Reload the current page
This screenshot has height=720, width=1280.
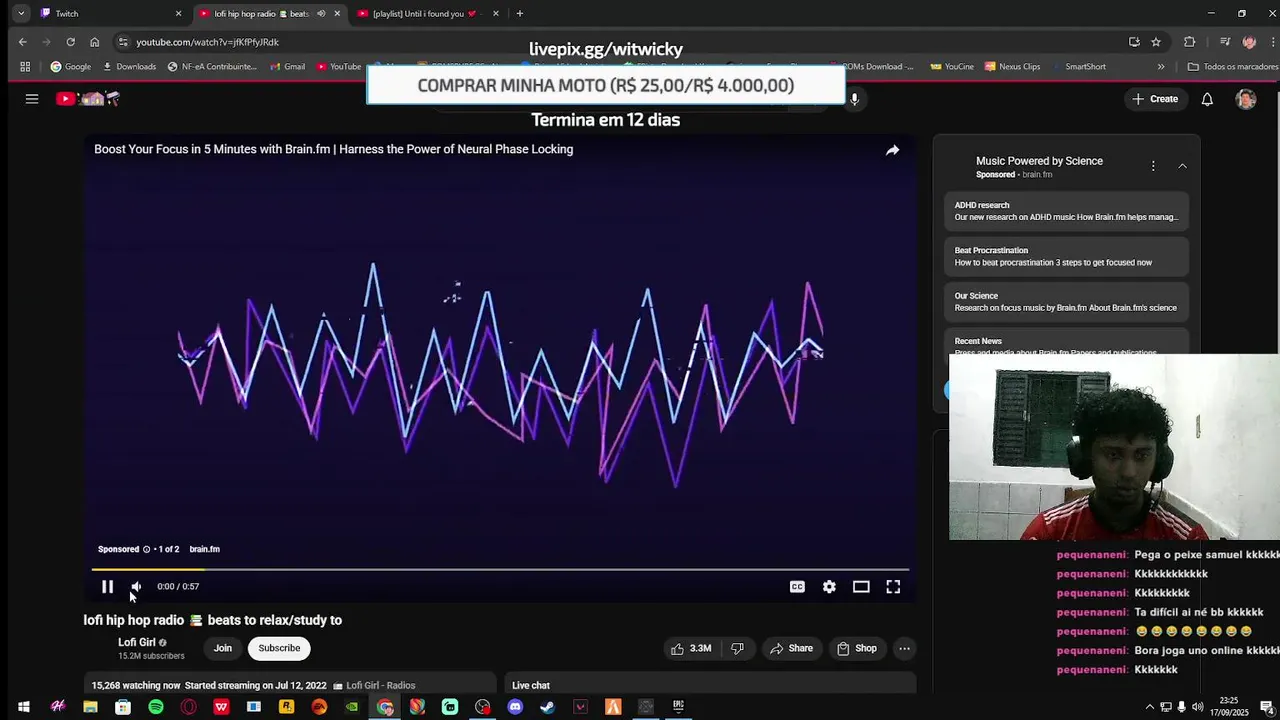(x=70, y=42)
